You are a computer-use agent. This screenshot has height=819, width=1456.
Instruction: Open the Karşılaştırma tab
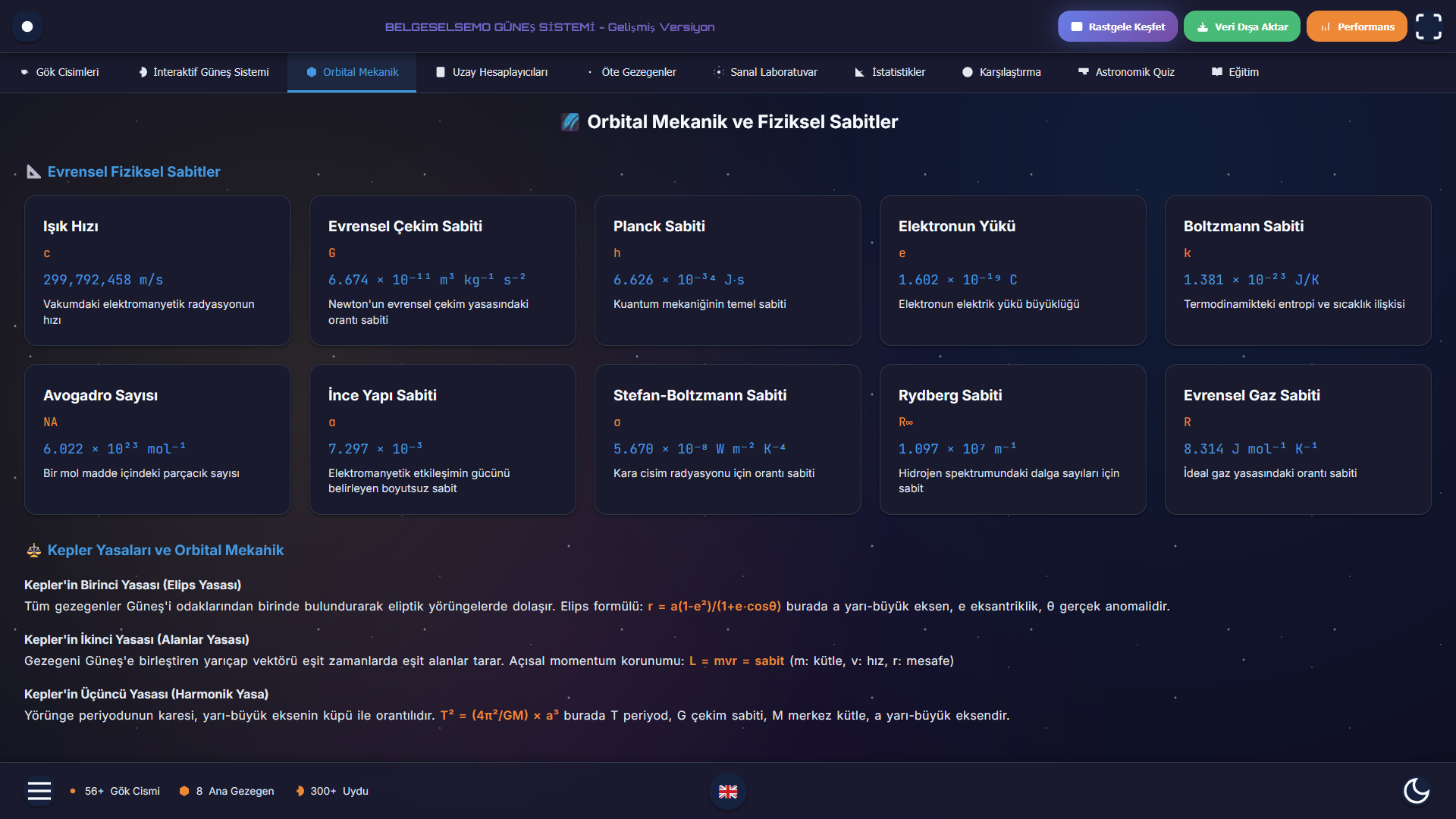(1001, 72)
